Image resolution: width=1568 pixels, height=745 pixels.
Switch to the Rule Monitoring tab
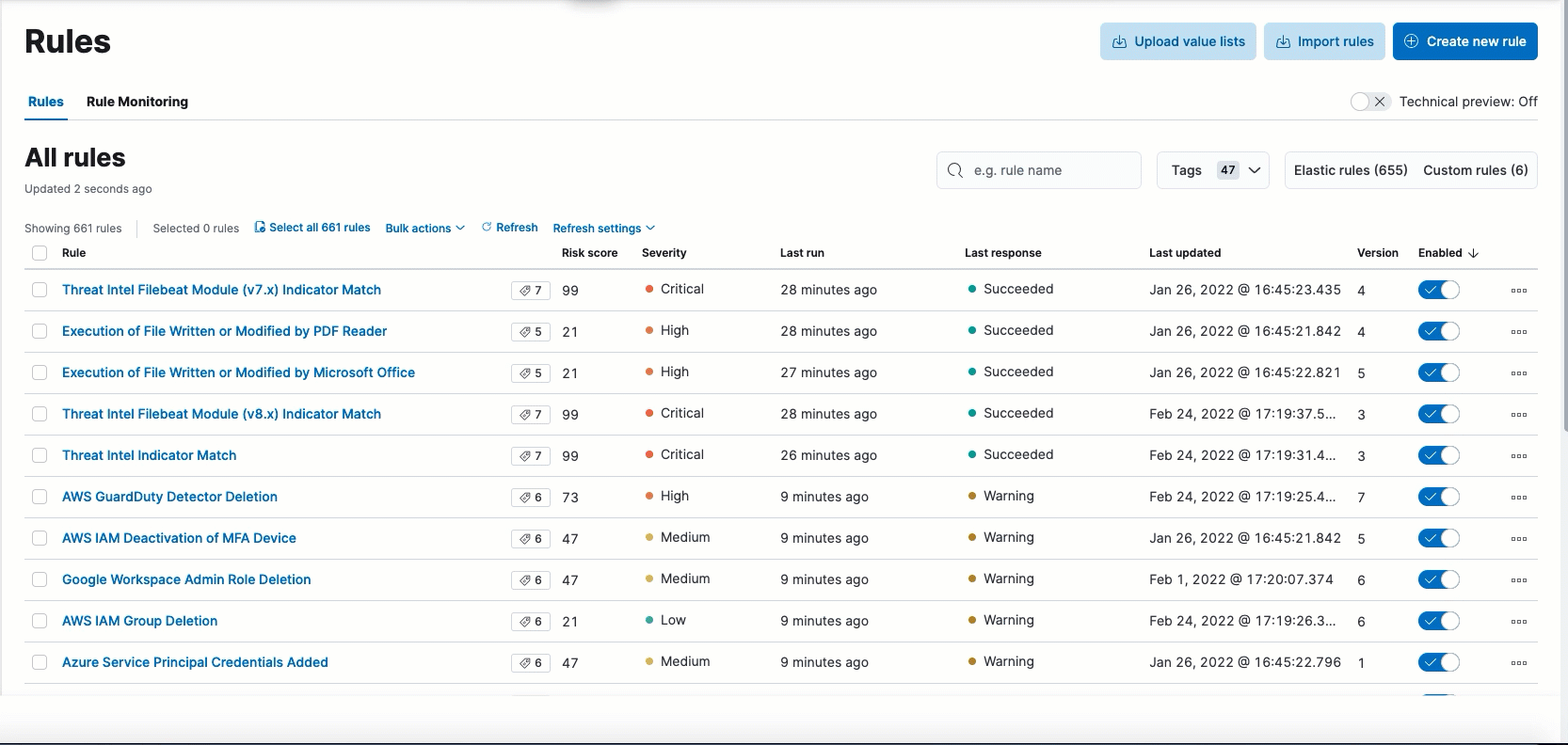pos(137,102)
